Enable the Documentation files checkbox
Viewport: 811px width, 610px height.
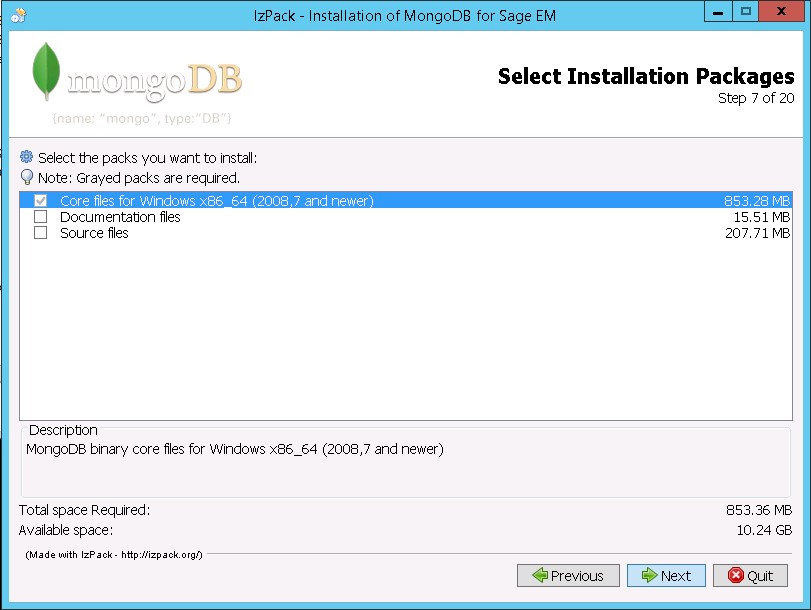(40, 216)
